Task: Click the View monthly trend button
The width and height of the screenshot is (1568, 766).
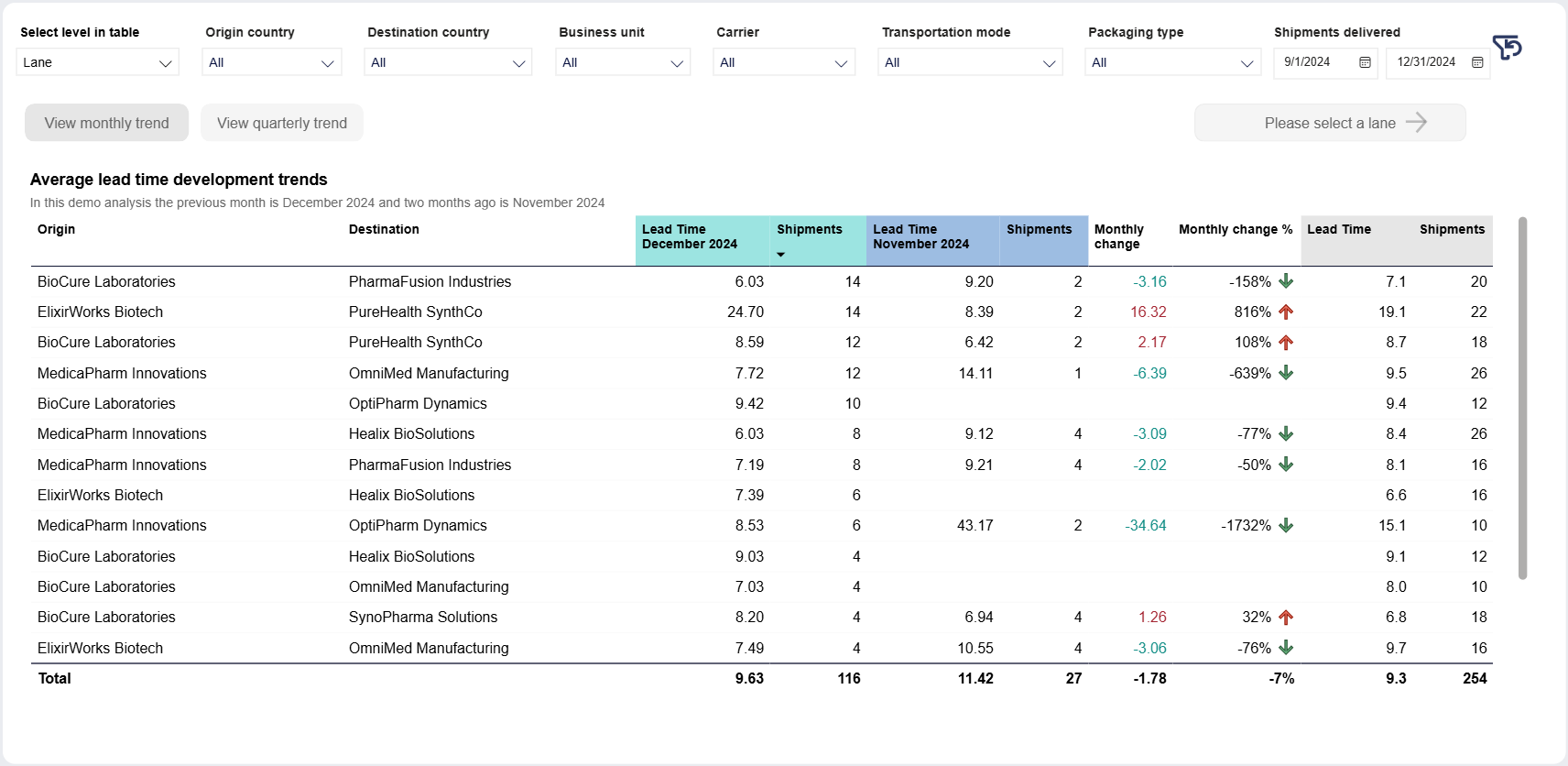Action: pos(106,123)
